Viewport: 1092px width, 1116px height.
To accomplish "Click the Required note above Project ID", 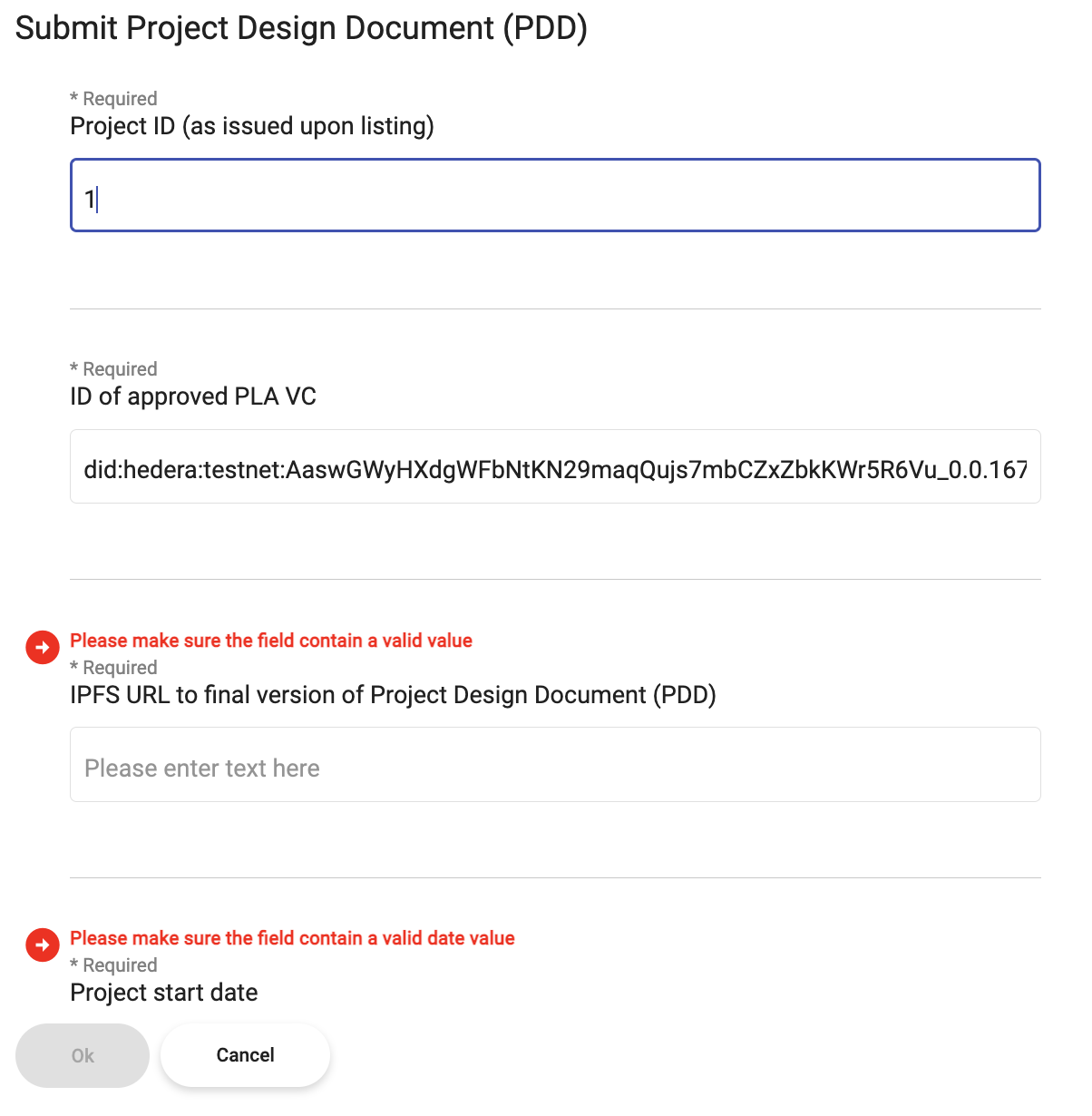I will tap(114, 99).
